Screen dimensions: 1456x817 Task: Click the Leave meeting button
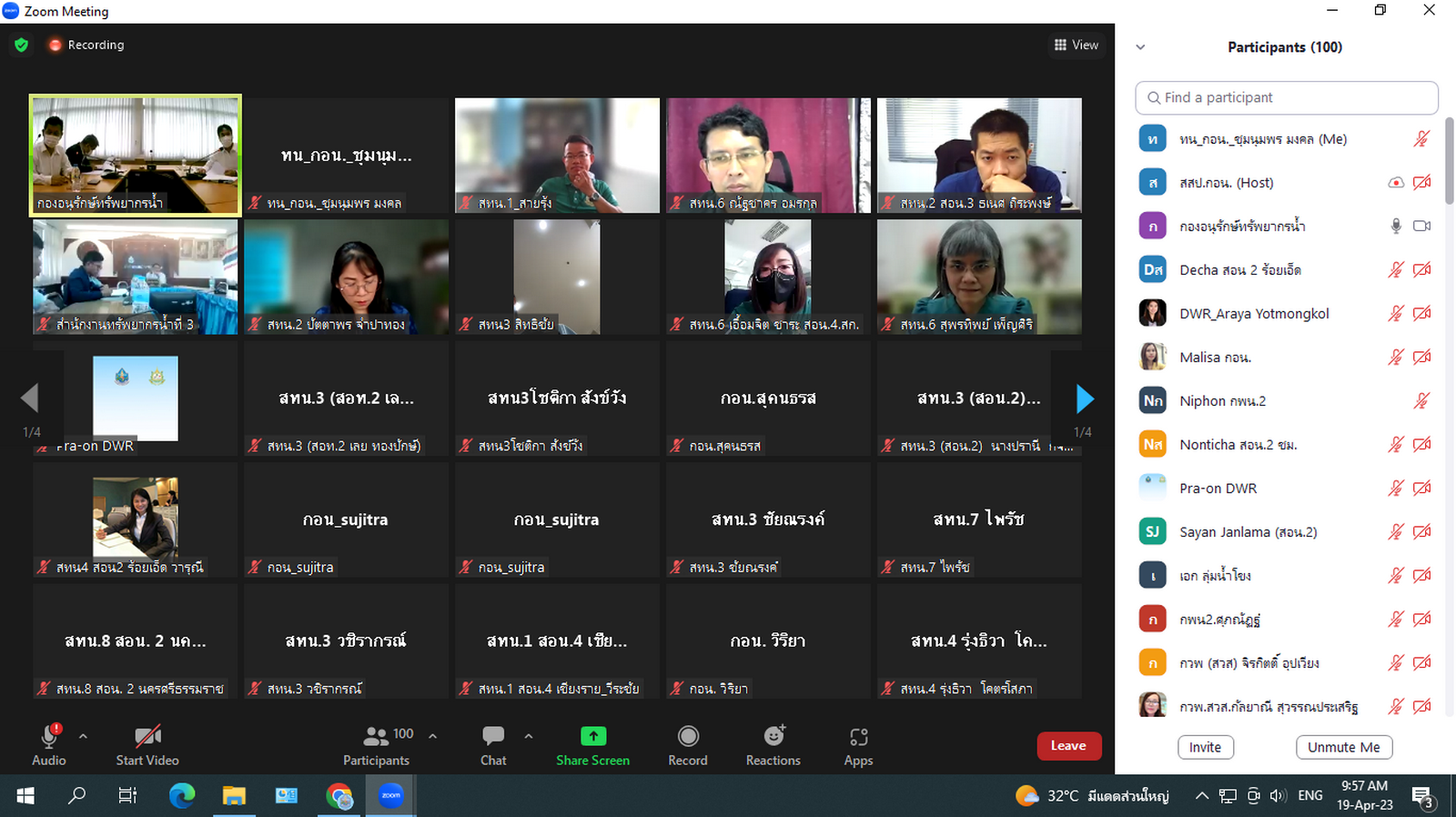point(1068,746)
